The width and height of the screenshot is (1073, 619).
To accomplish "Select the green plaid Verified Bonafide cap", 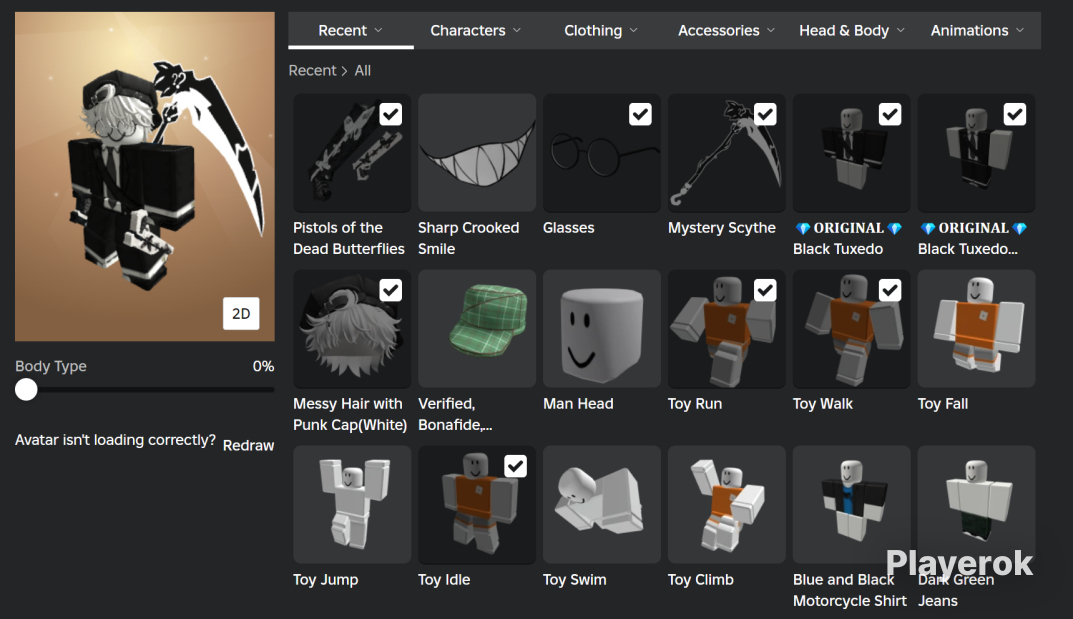I will pyautogui.click(x=477, y=329).
